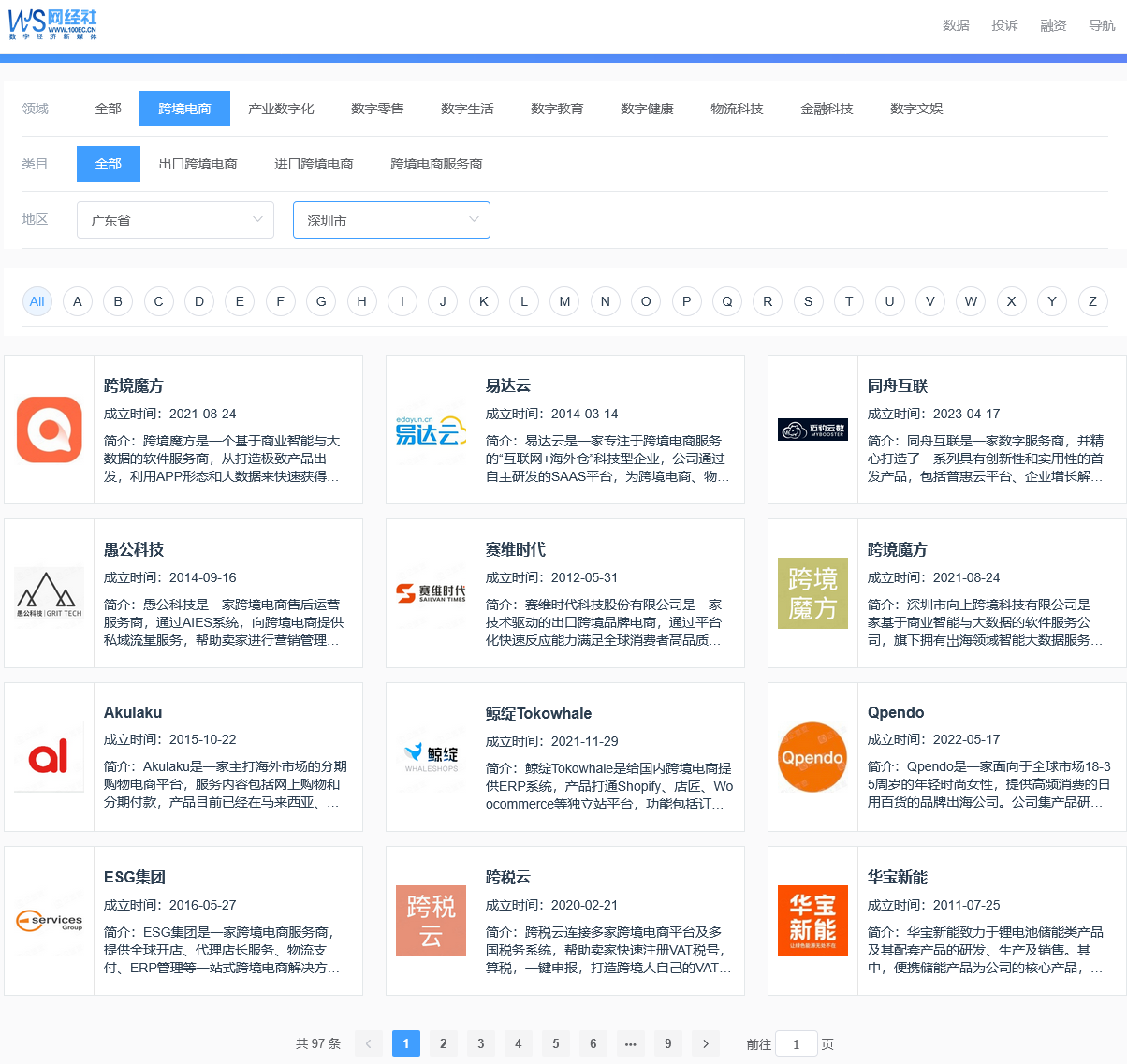Go to last page 9

(x=668, y=1043)
